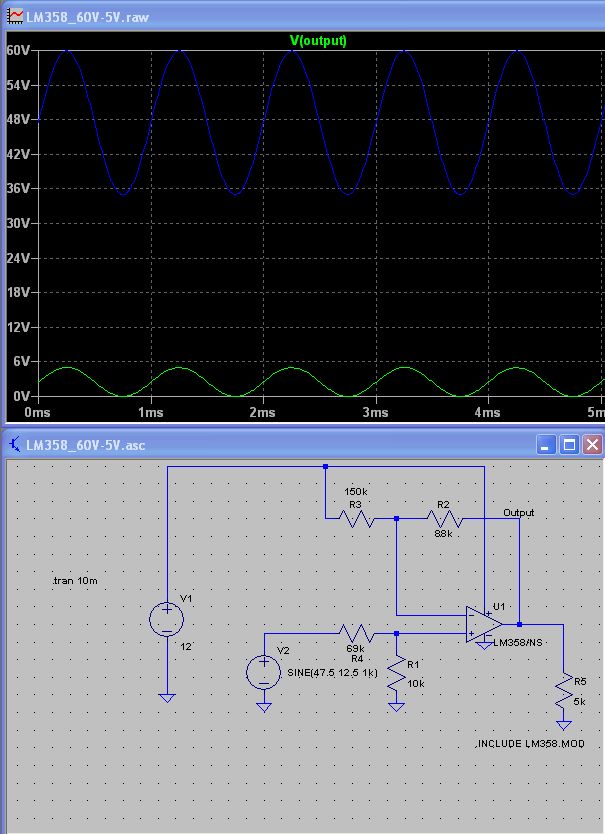Click the junction node between R3 and R2
This screenshot has height=834, width=605.
(x=396, y=518)
